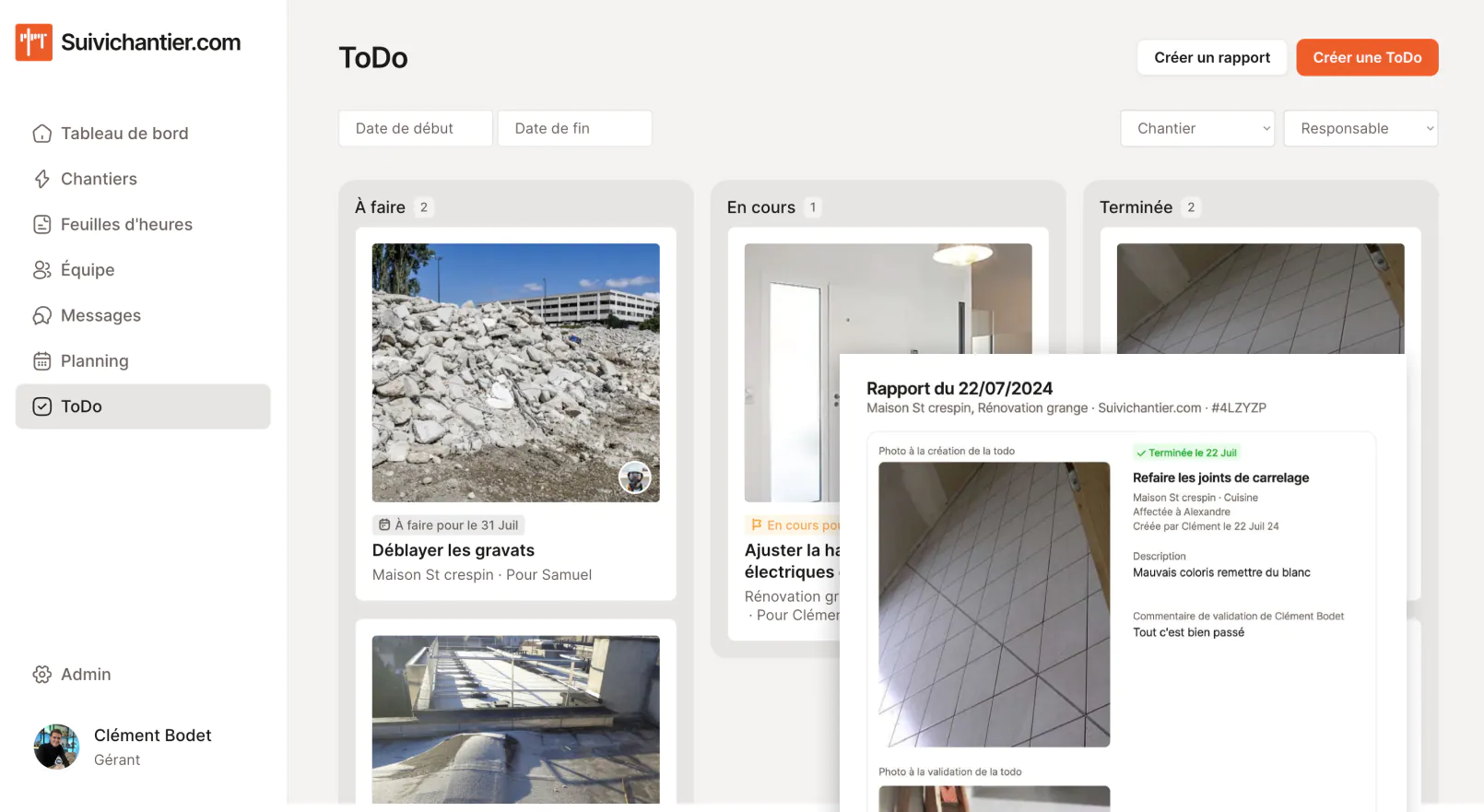Open rooftop photo in second À faire card
The image size is (1484, 812).
[x=516, y=720]
